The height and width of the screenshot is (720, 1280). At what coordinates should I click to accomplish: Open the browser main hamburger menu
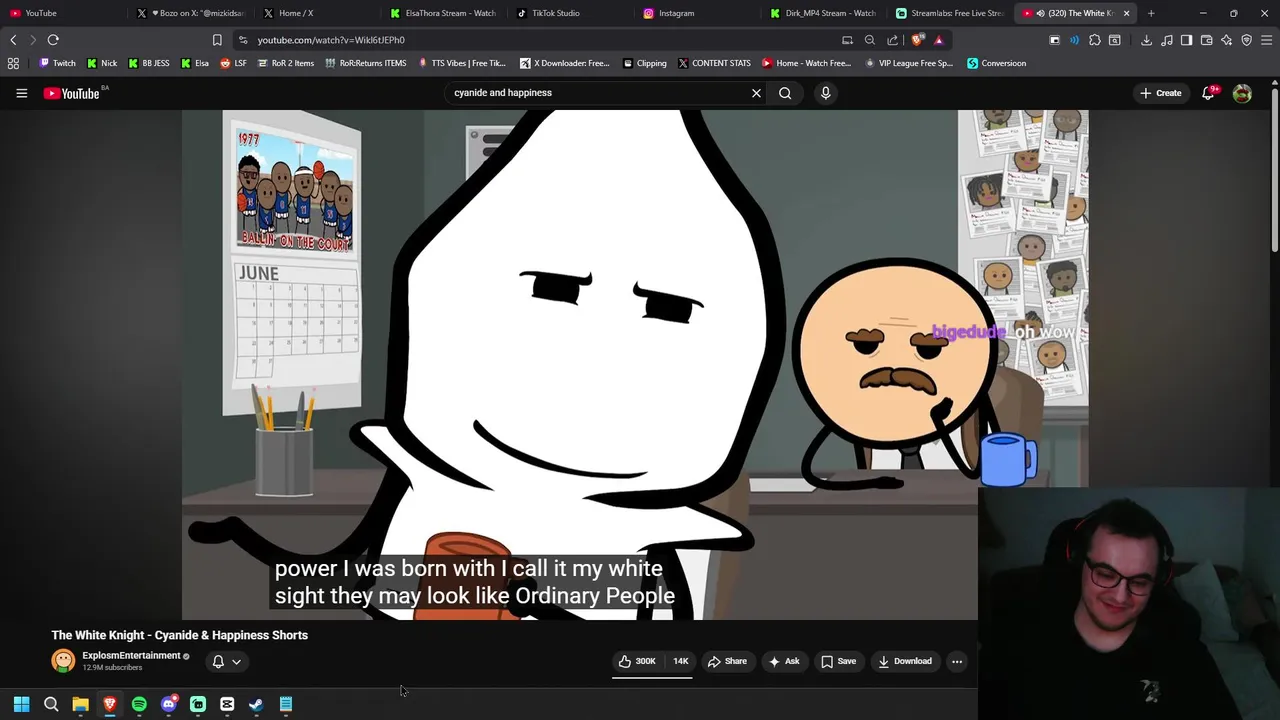[1266, 40]
